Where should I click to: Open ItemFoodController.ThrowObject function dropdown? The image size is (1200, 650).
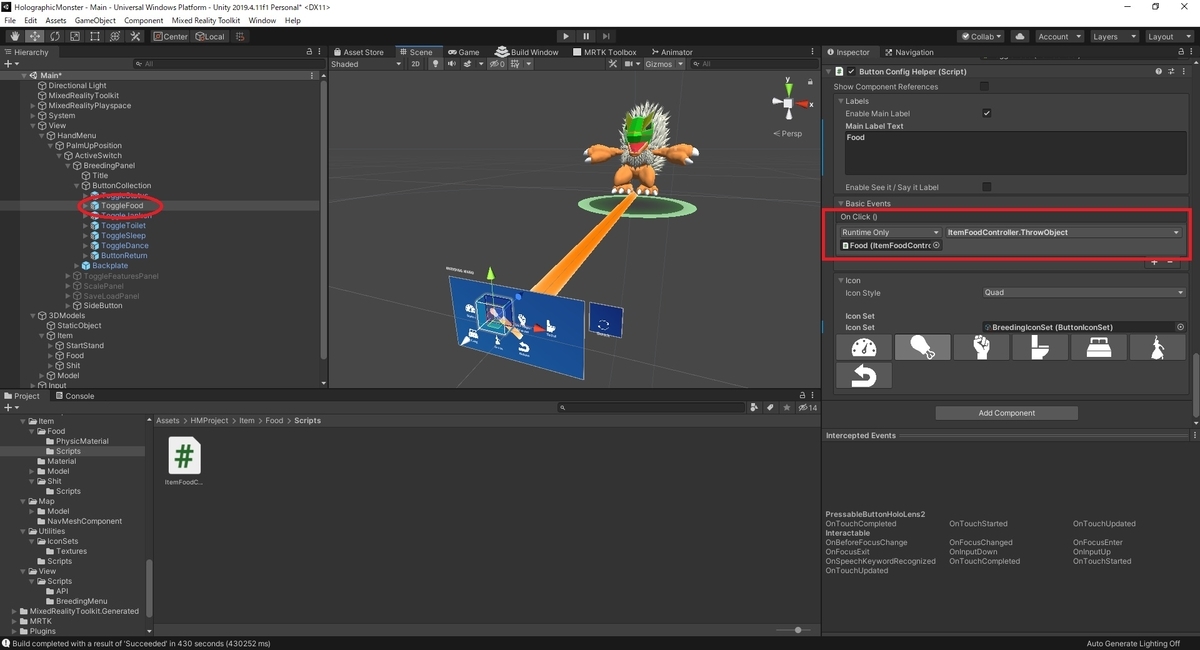click(x=1064, y=232)
